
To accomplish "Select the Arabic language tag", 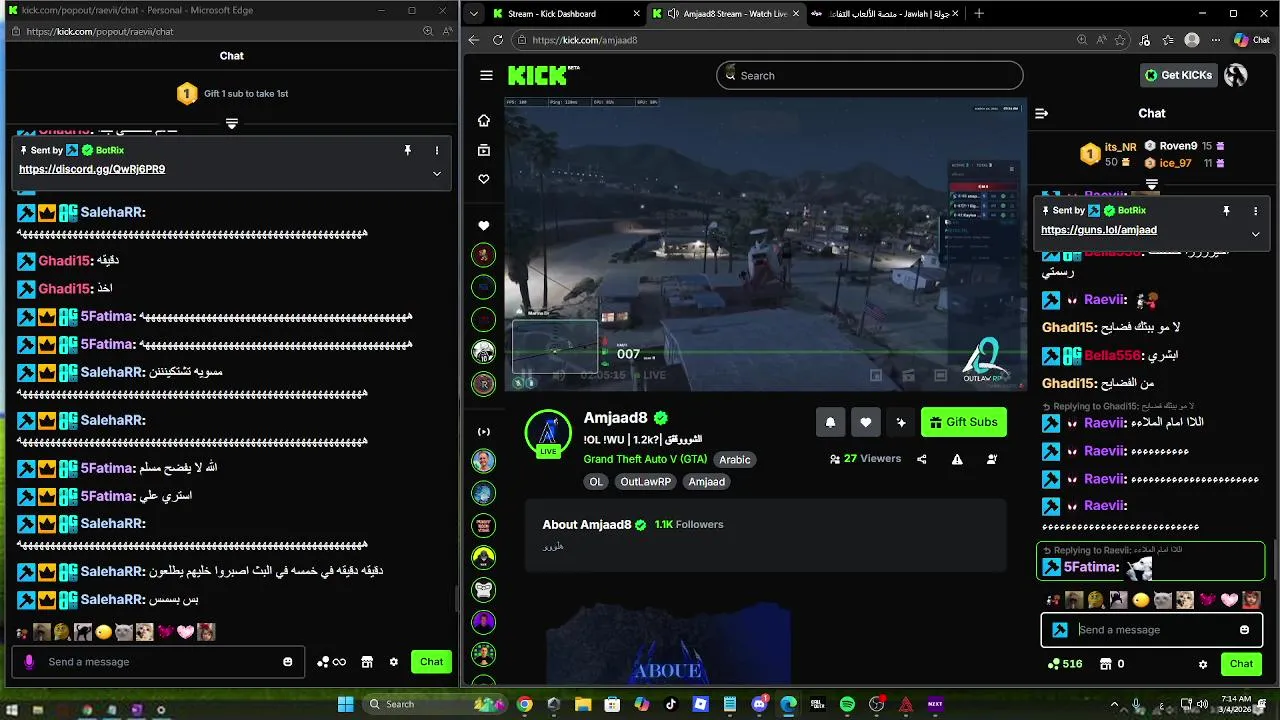I will point(735,460).
